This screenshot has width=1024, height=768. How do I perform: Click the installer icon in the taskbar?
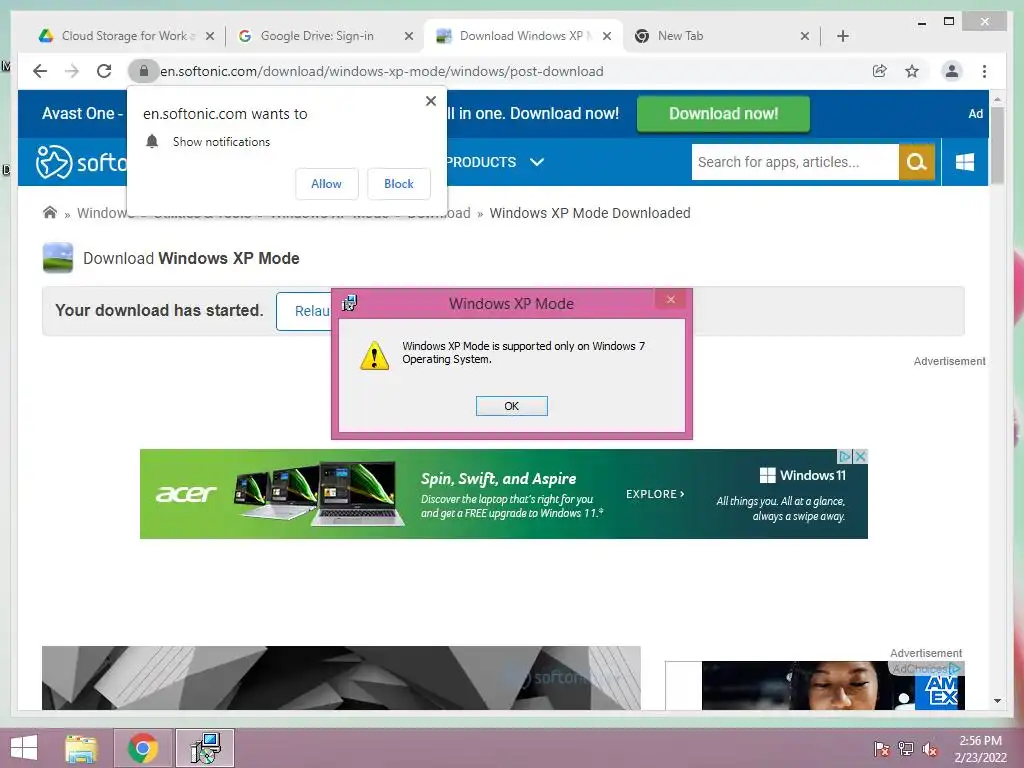coord(205,748)
